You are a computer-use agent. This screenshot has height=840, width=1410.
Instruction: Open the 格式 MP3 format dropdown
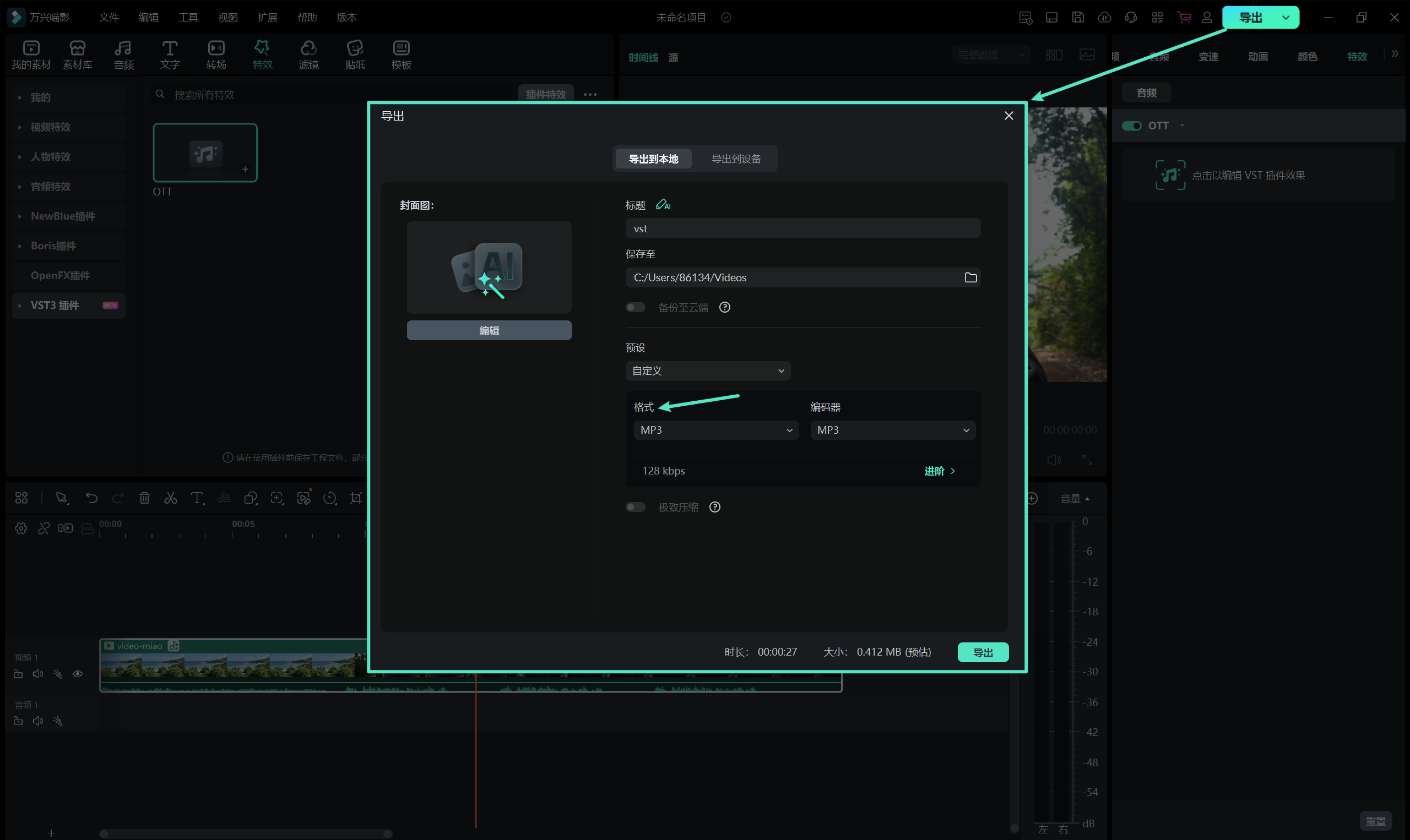[716, 430]
